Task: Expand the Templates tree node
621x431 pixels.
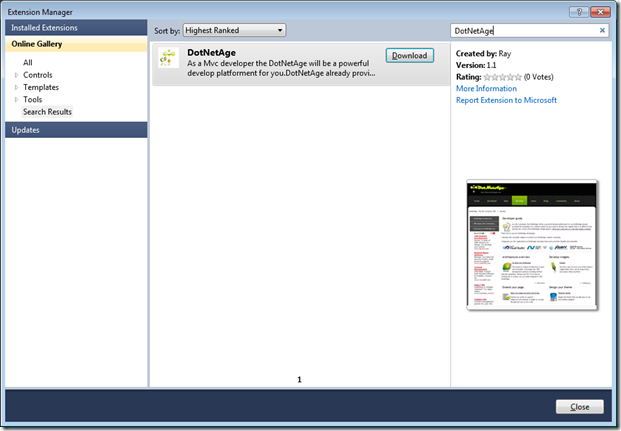Action: [x=16, y=87]
